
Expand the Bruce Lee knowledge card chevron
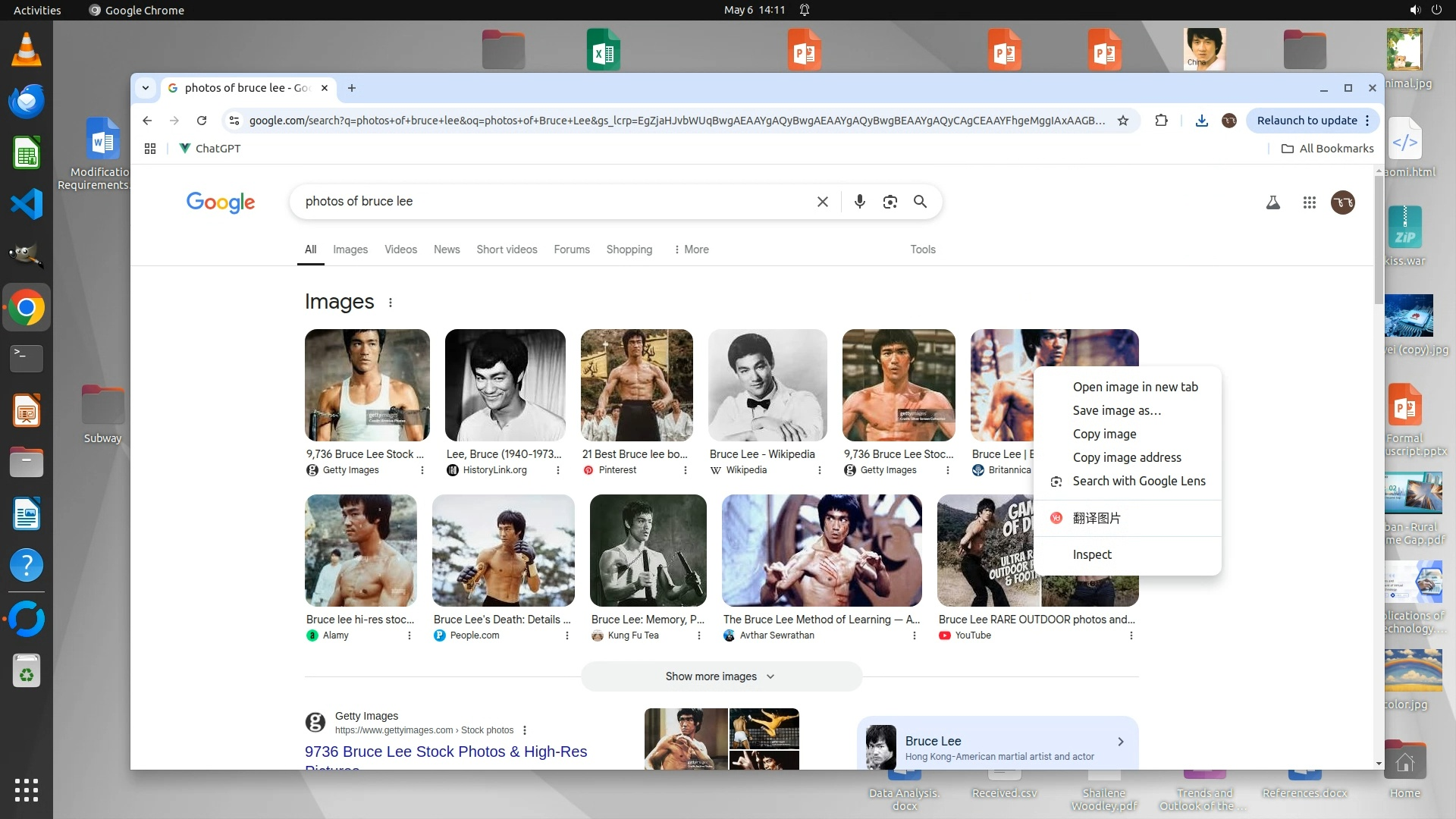(x=1121, y=742)
